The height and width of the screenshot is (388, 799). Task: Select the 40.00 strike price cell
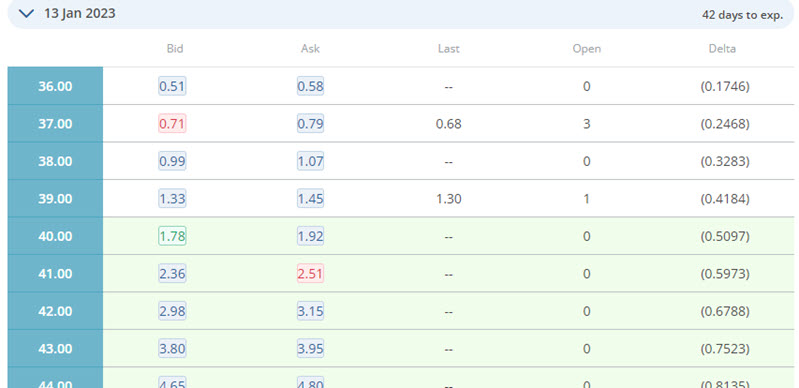point(55,236)
